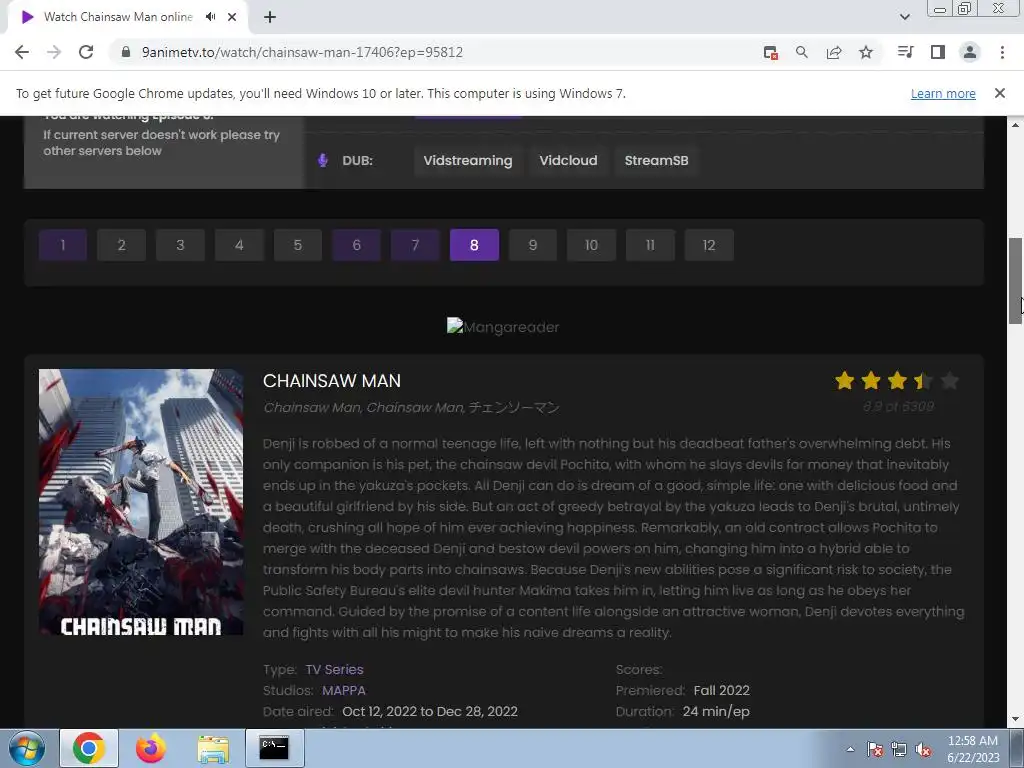Switch to episode 5

[298, 245]
